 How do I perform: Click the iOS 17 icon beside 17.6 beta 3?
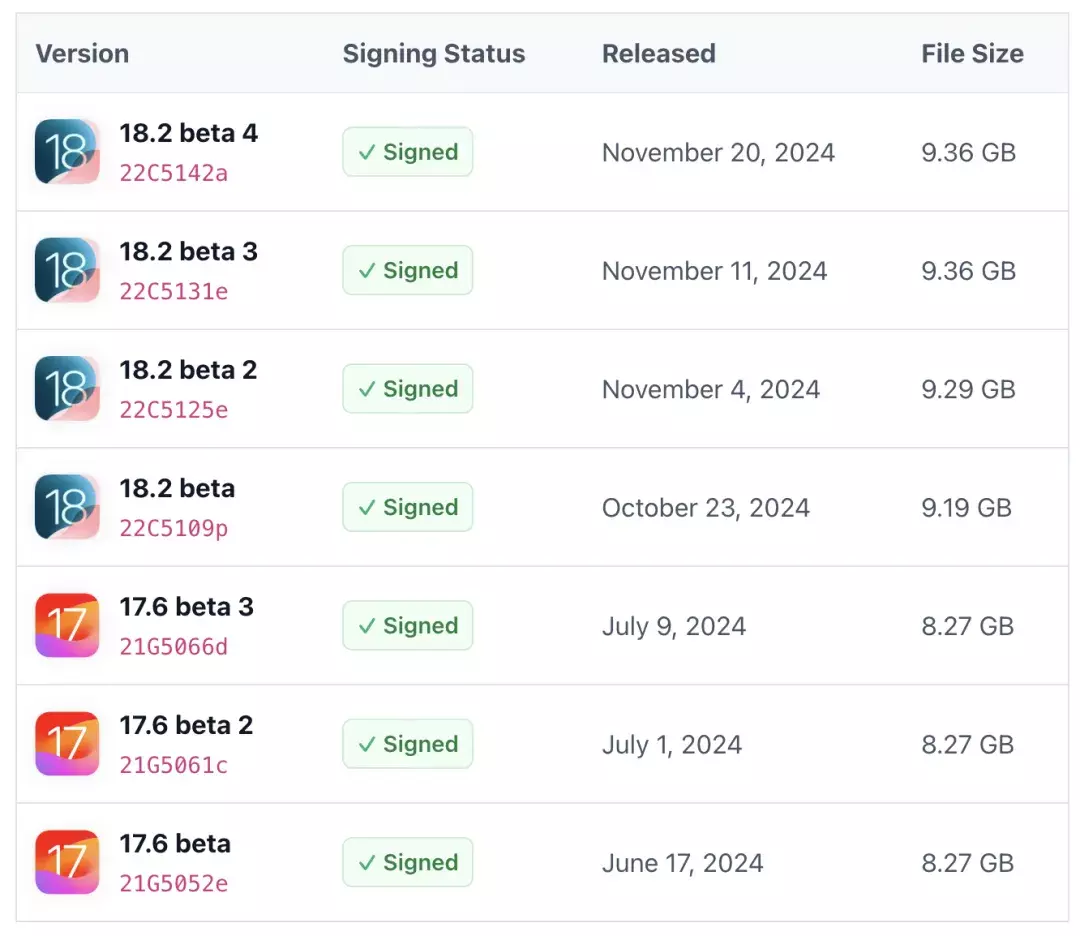click(x=67, y=626)
